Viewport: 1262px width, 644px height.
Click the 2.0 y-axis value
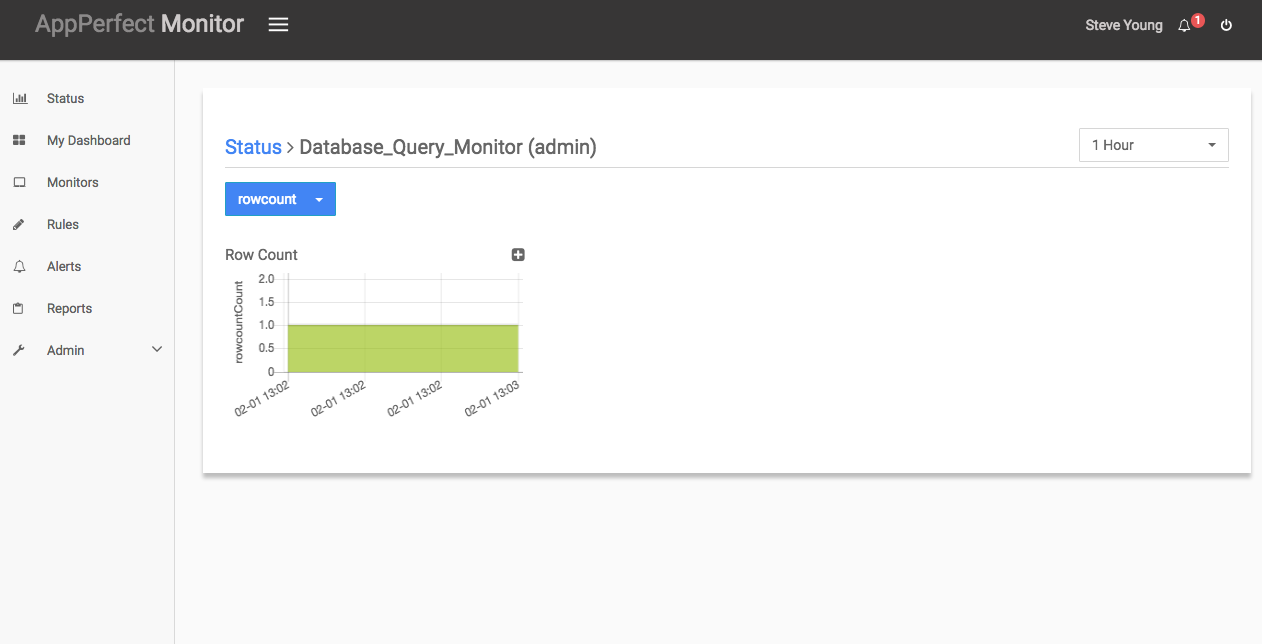(266, 278)
